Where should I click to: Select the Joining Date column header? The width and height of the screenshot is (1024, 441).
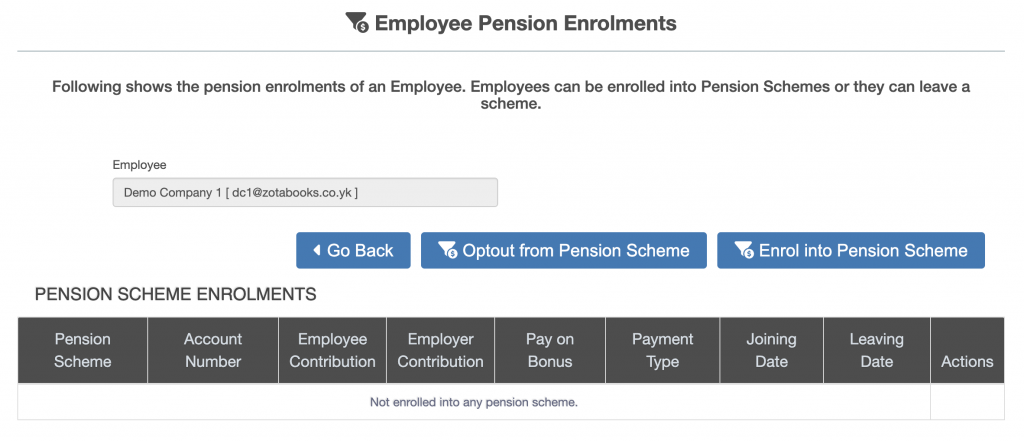[x=771, y=350]
